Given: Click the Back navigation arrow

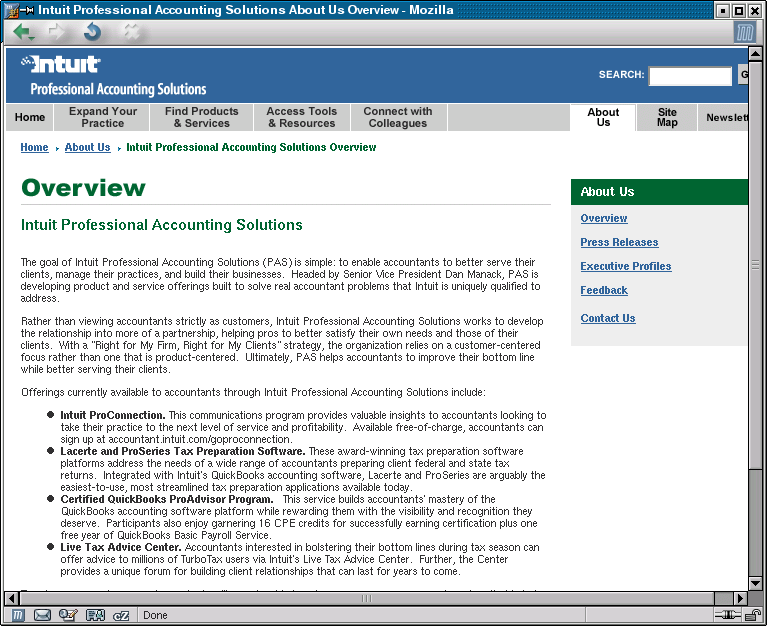Looking at the screenshot, I should [23, 32].
